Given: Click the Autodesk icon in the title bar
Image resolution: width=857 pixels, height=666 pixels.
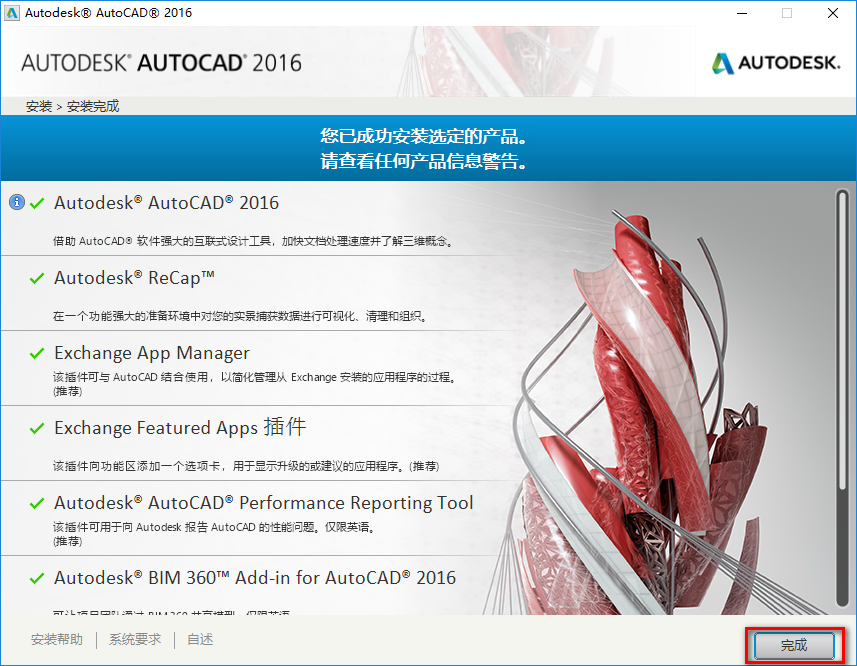Looking at the screenshot, I should click(14, 13).
